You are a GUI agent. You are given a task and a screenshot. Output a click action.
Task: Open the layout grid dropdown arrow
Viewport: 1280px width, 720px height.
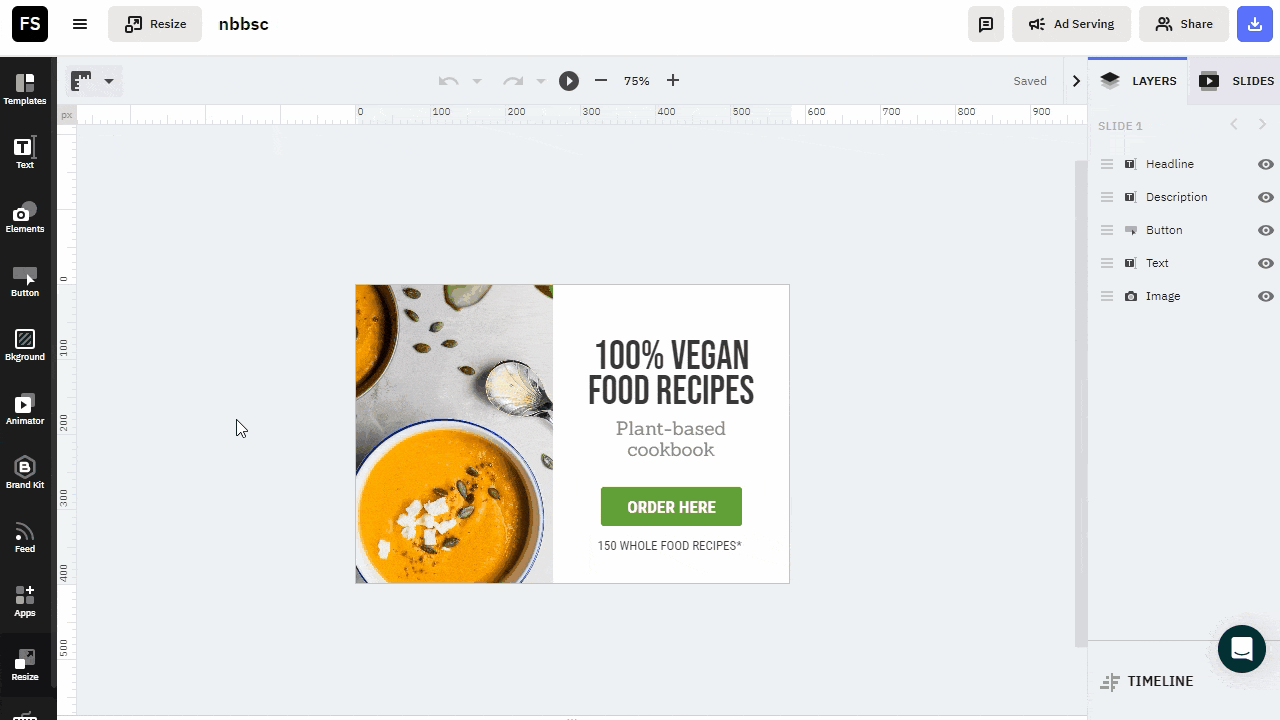tap(109, 81)
